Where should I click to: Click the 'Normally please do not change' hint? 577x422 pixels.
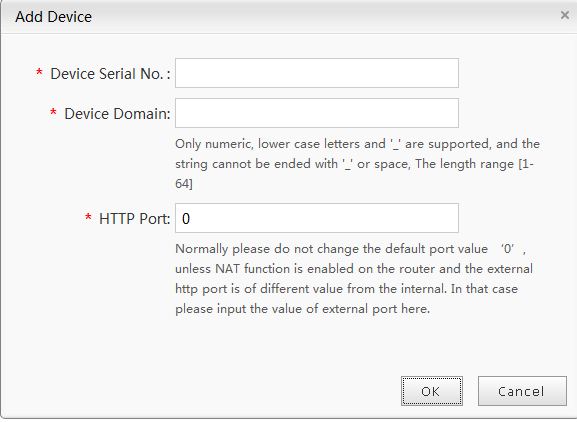click(350, 249)
